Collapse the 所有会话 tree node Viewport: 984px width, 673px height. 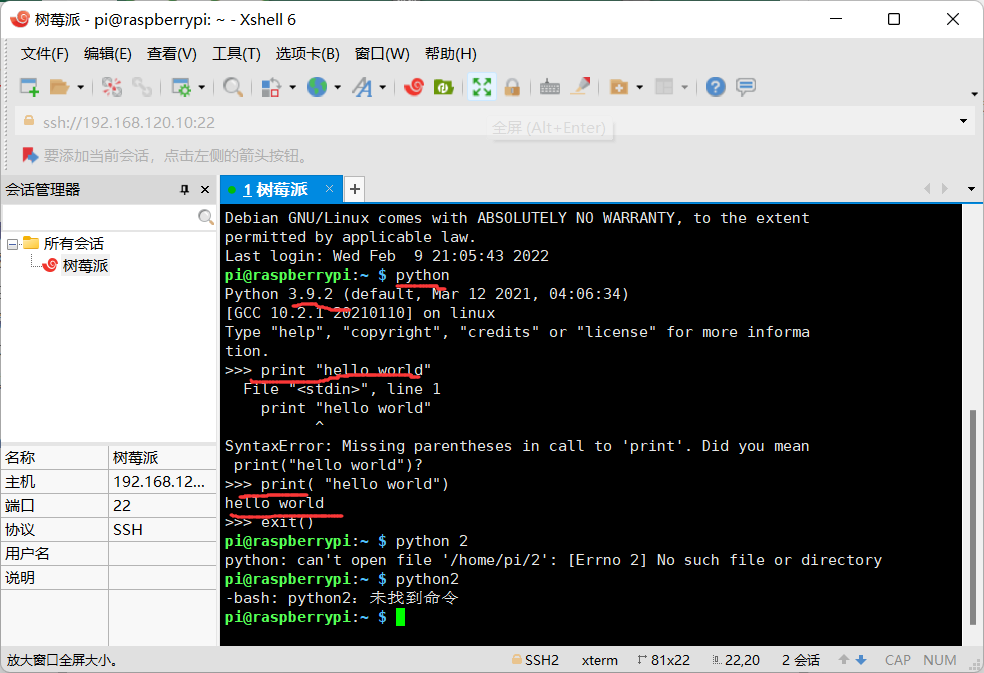[12, 244]
